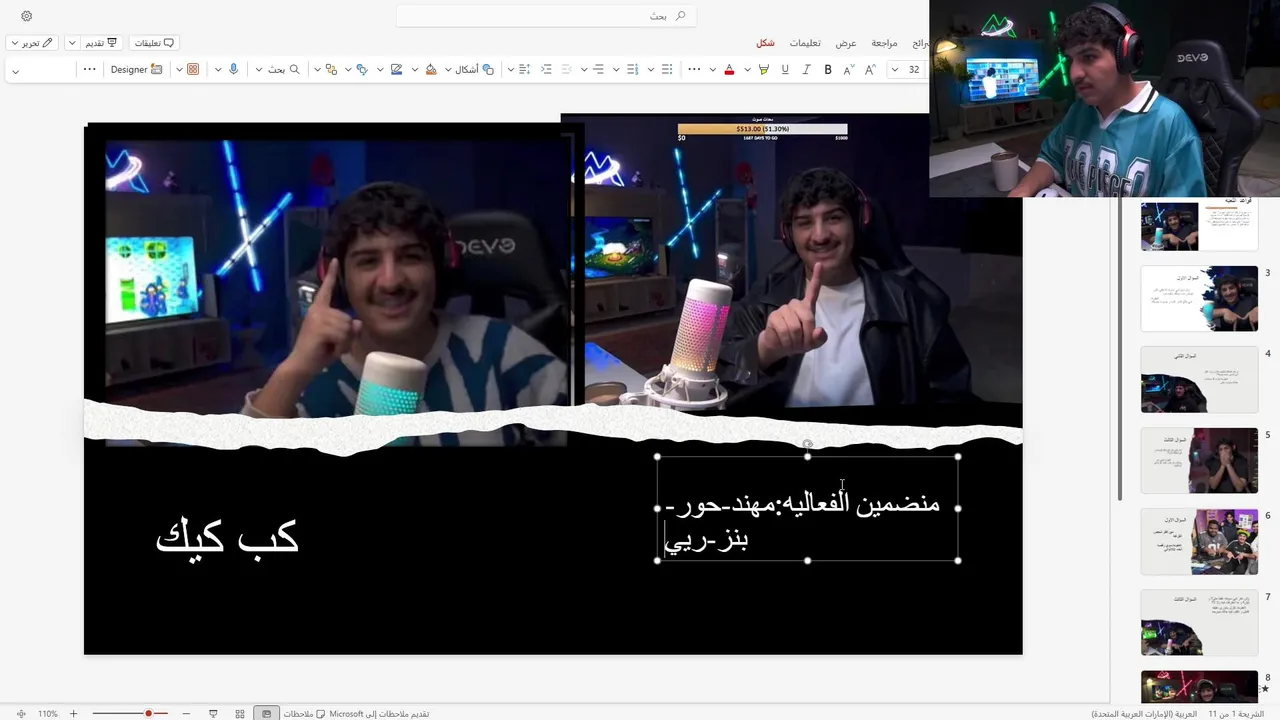This screenshot has width=1280, height=720.
Task: Open the Shapes gallery button
Action: tap(474, 70)
